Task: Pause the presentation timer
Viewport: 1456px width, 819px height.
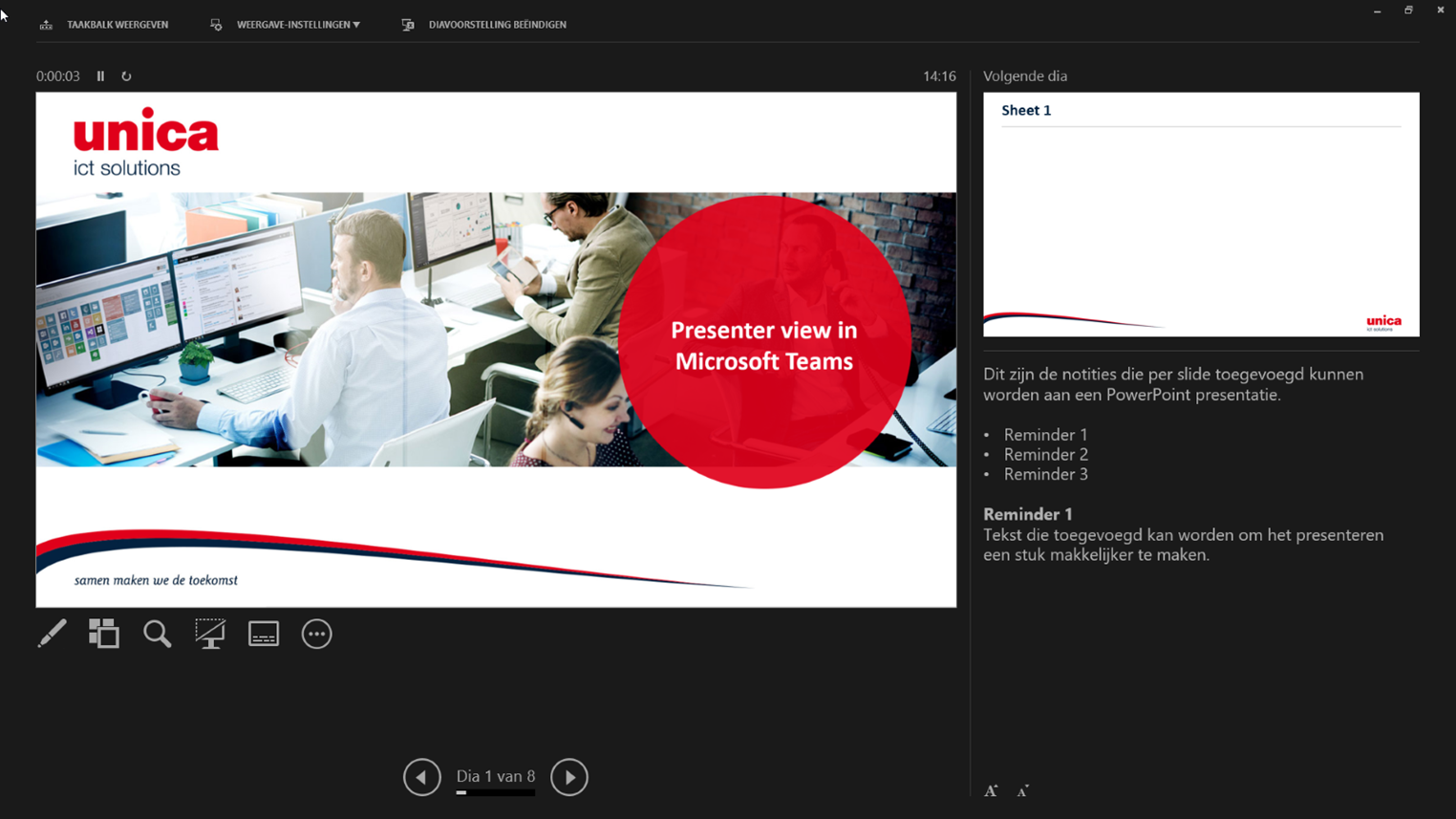Action: (100, 76)
